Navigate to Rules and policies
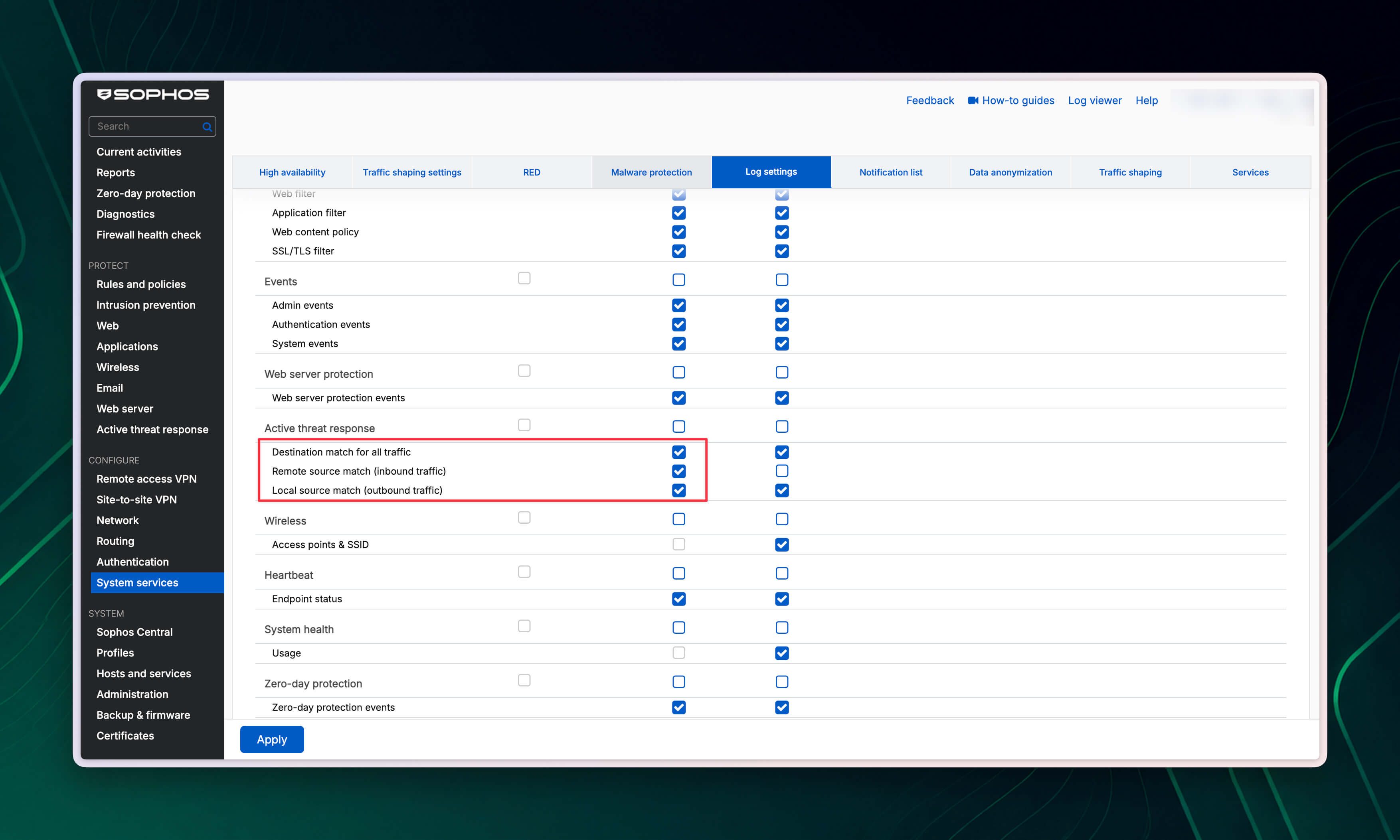 (x=141, y=284)
